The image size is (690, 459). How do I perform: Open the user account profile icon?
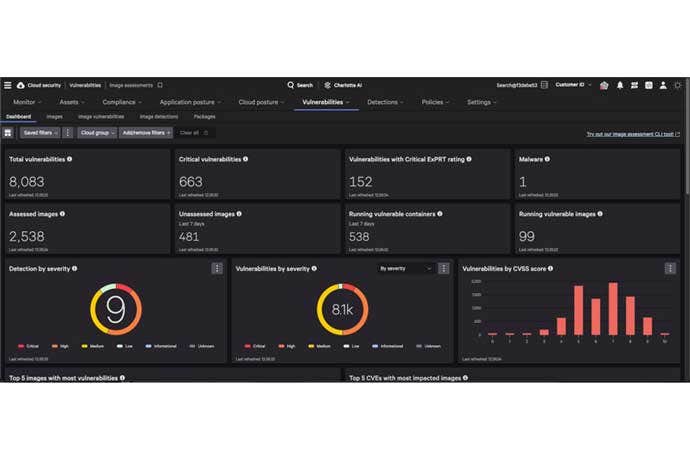tap(662, 85)
